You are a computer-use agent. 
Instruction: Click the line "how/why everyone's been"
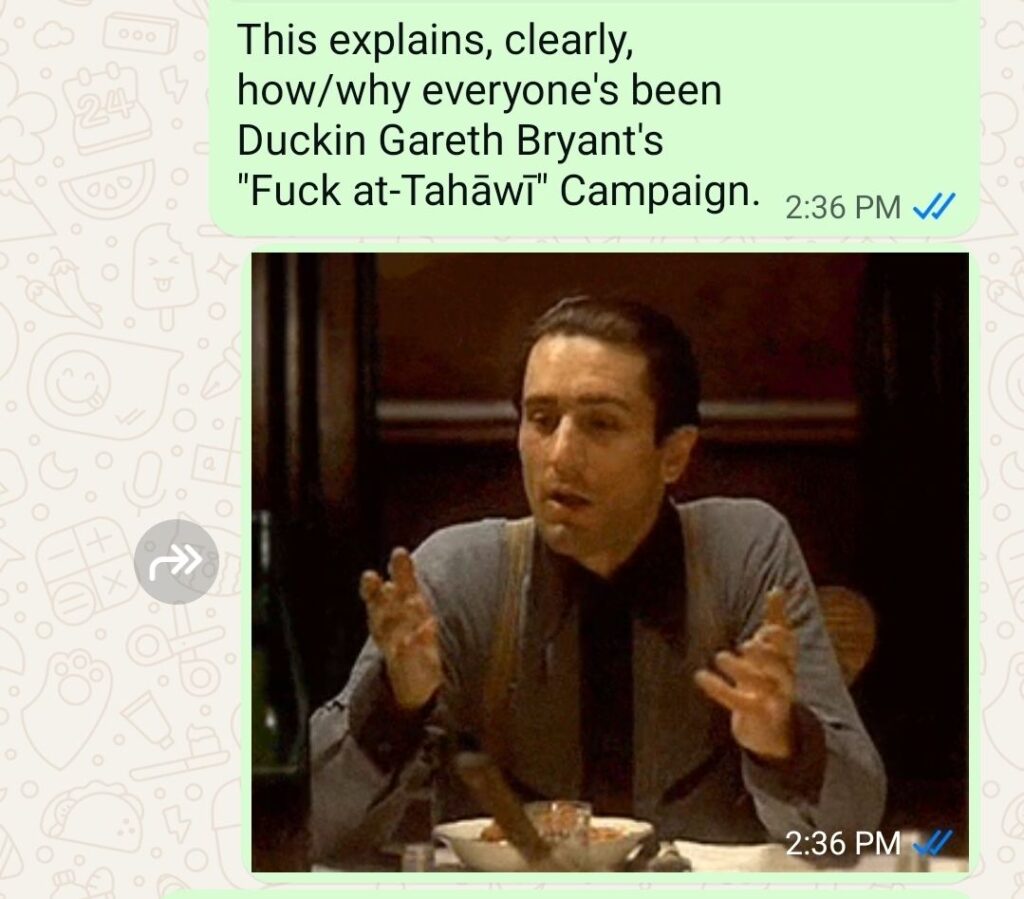[x=479, y=89]
